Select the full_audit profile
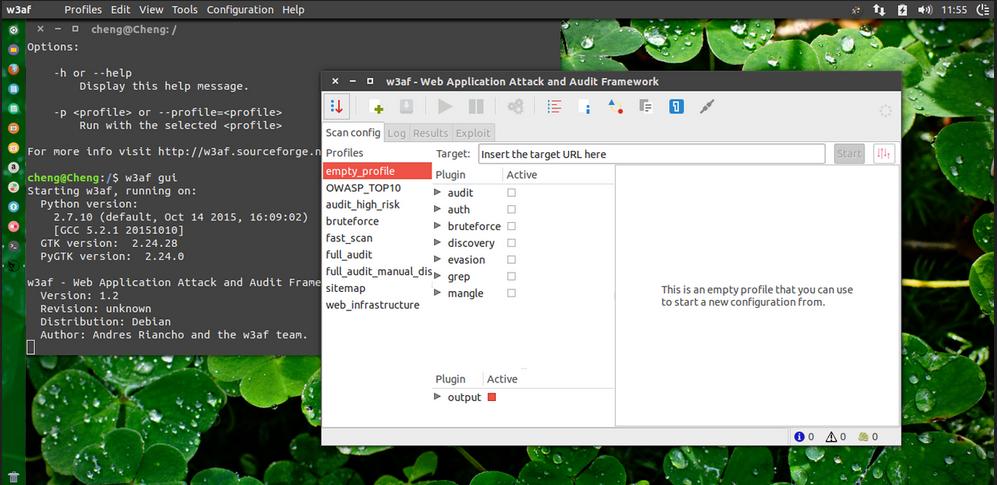The height and width of the screenshot is (485, 997). coord(377,255)
